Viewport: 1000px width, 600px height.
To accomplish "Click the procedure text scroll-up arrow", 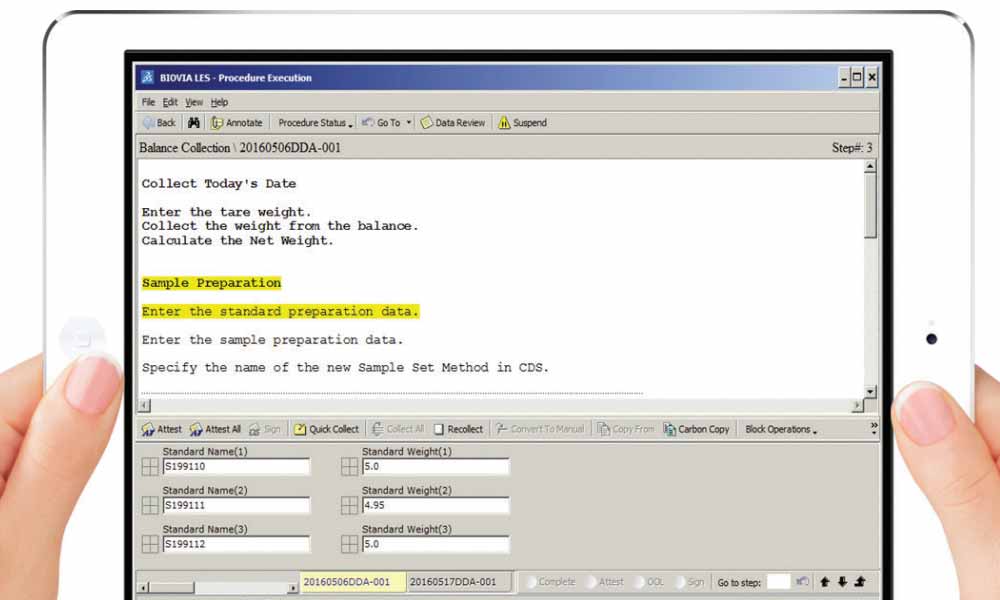I will [x=871, y=166].
